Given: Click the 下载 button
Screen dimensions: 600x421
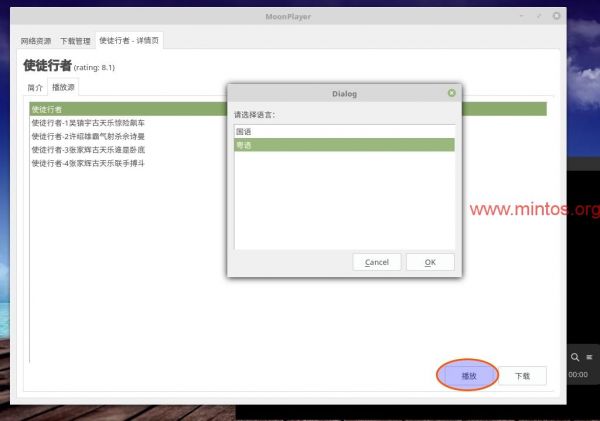Looking at the screenshot, I should pyautogui.click(x=522, y=376).
